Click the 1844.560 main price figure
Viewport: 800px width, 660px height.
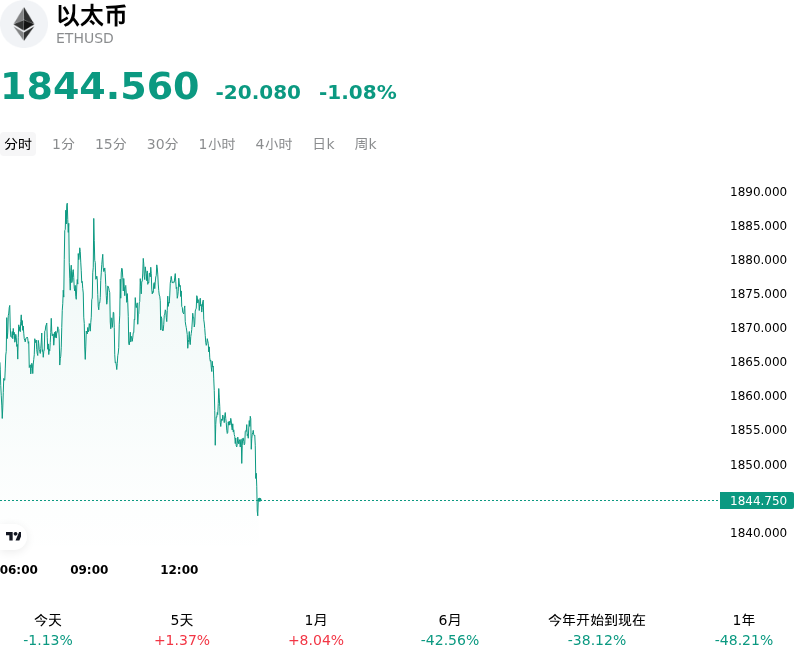[100, 85]
